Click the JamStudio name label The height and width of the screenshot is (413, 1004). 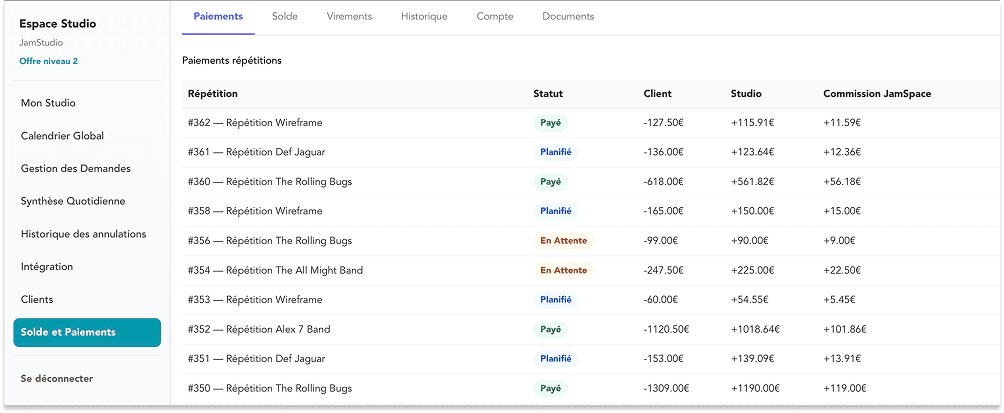[41, 43]
